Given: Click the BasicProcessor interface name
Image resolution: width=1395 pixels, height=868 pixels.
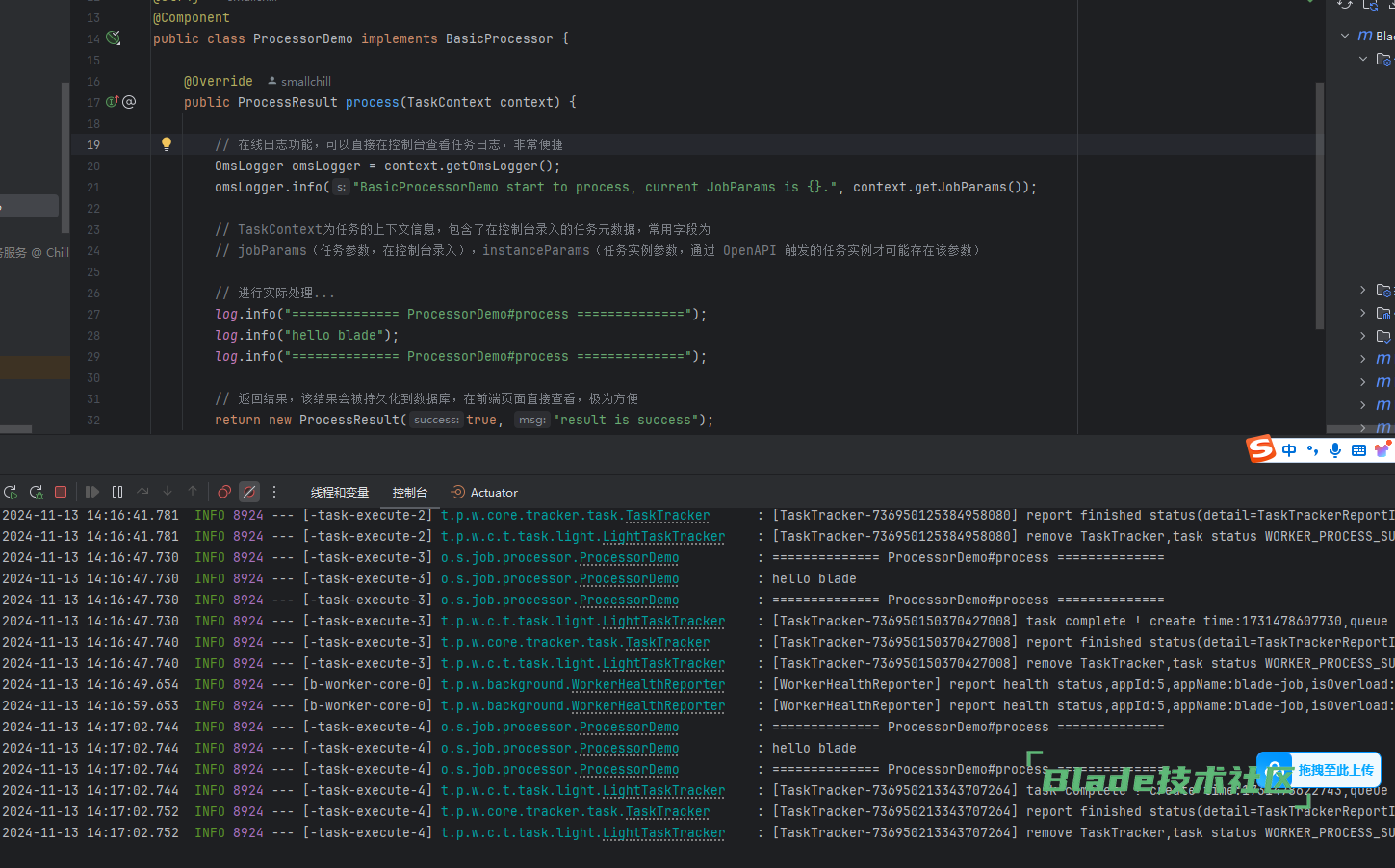Looking at the screenshot, I should [500, 38].
